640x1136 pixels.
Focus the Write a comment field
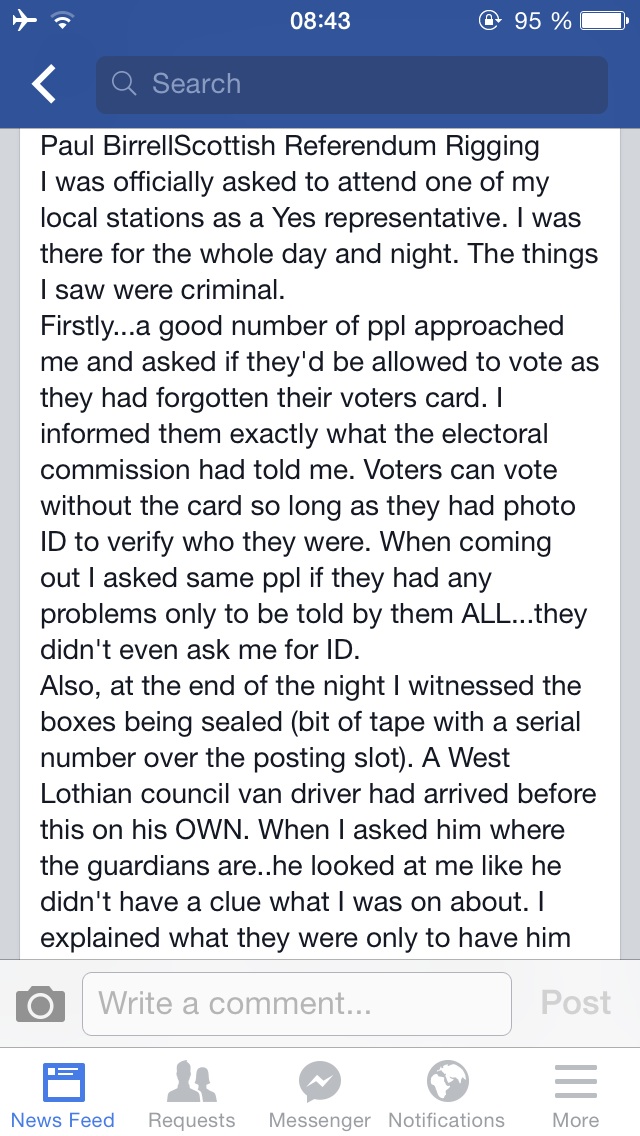[x=296, y=1003]
